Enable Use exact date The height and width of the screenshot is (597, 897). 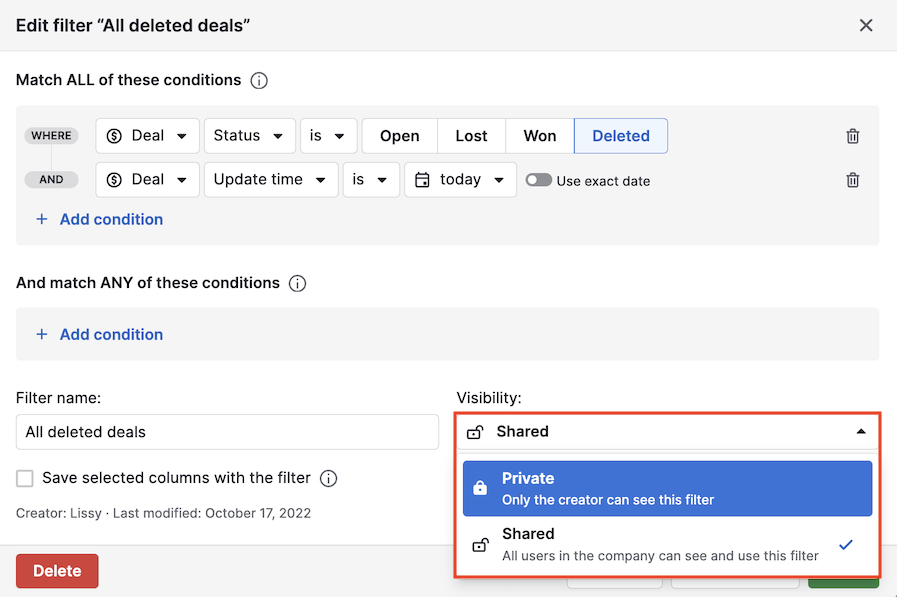(x=538, y=180)
